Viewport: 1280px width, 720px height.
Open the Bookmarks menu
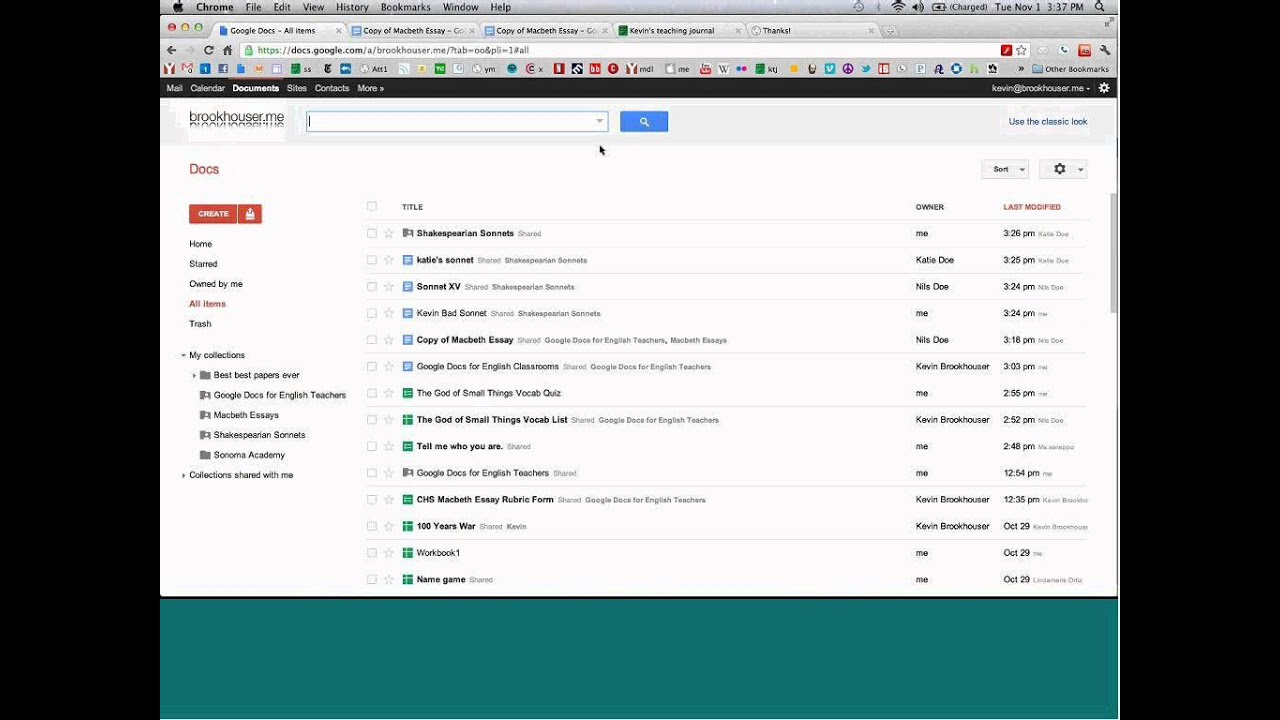[405, 7]
